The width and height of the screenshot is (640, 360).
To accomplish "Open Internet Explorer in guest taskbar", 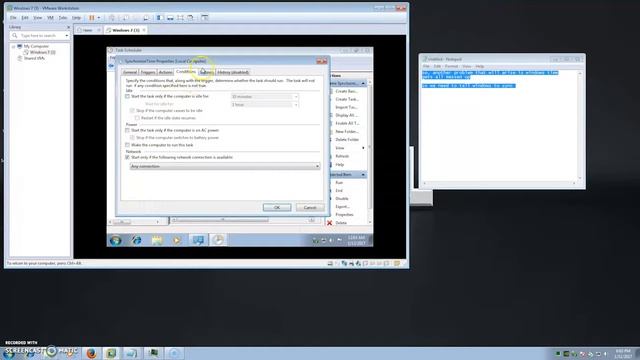I will pos(136,240).
